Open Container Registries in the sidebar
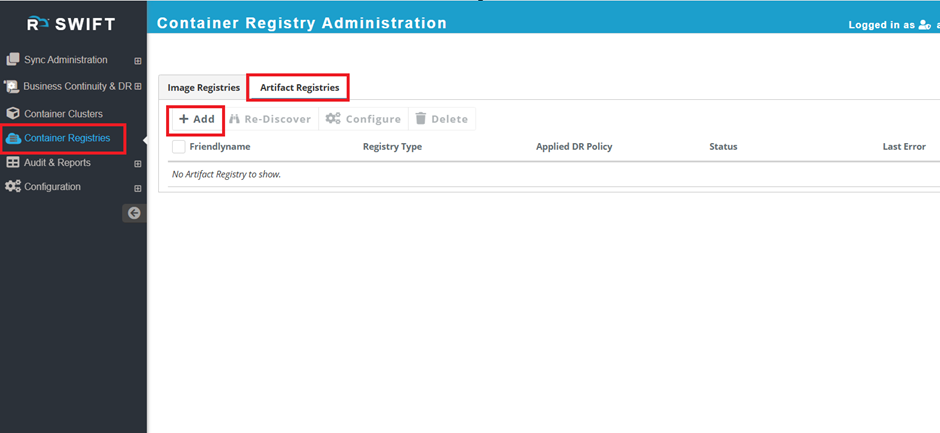Image resolution: width=940 pixels, height=433 pixels. pos(67,138)
